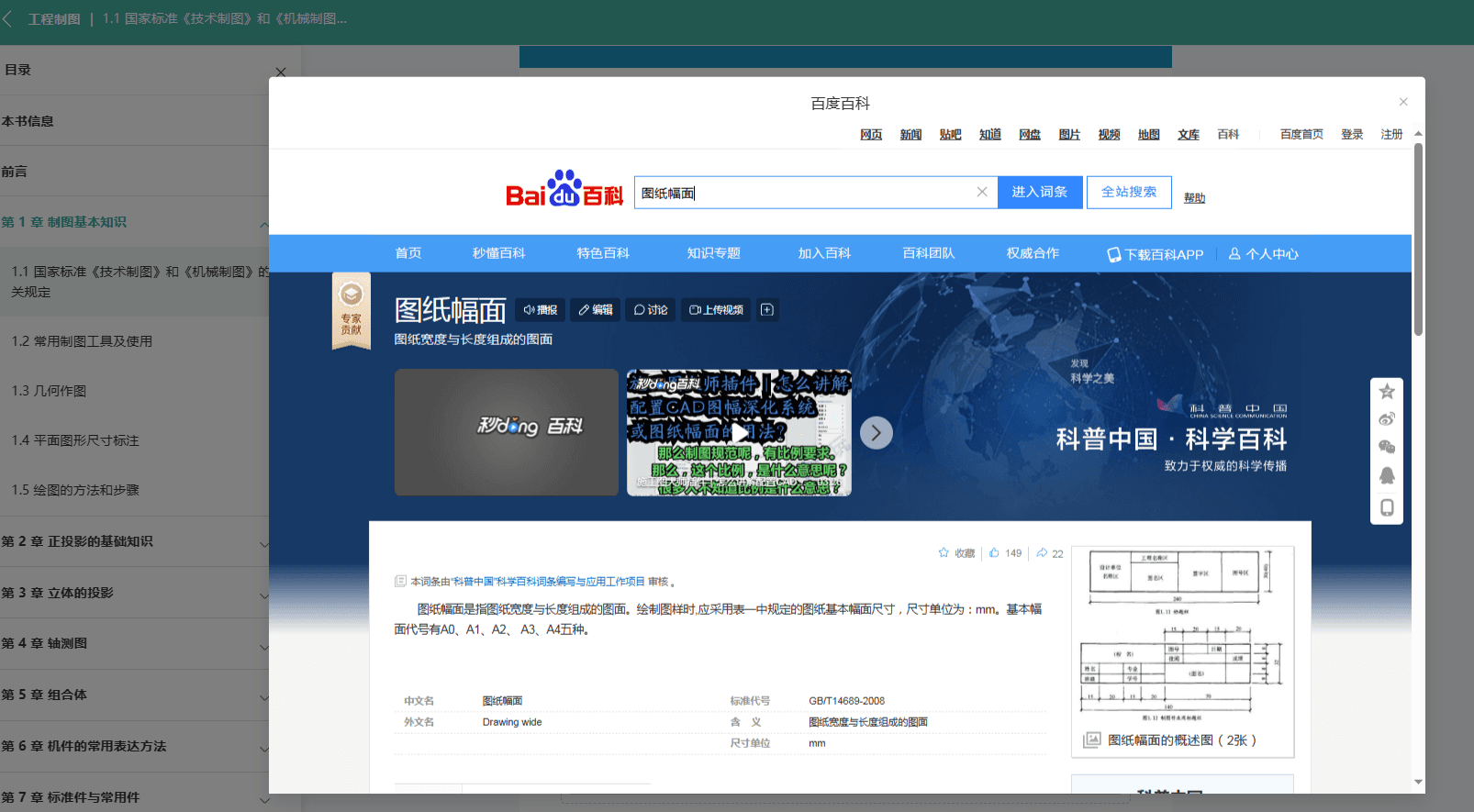Open the 图纸幅面的概述图 image thumbnail

(x=1183, y=651)
